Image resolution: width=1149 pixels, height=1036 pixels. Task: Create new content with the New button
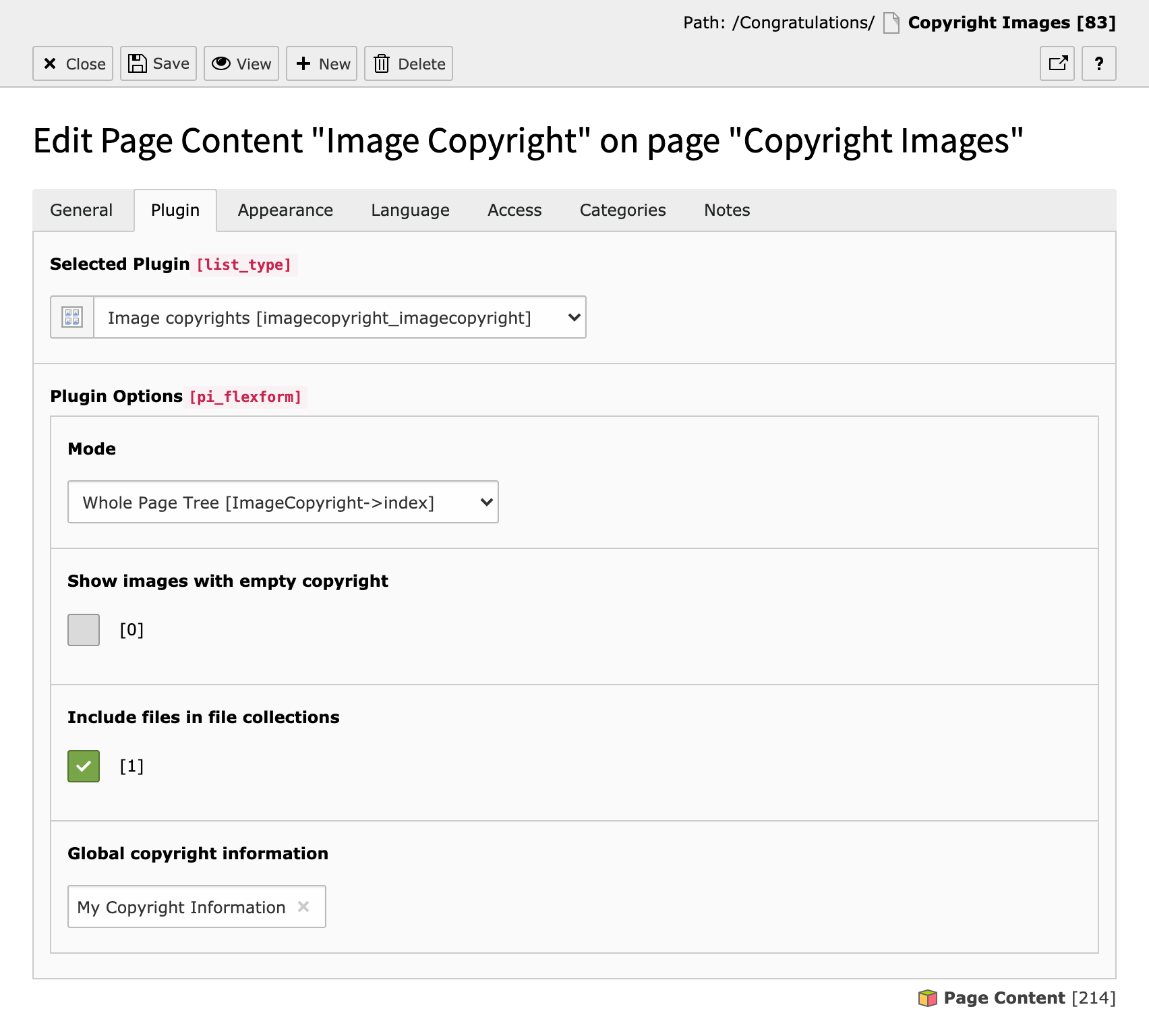[322, 63]
